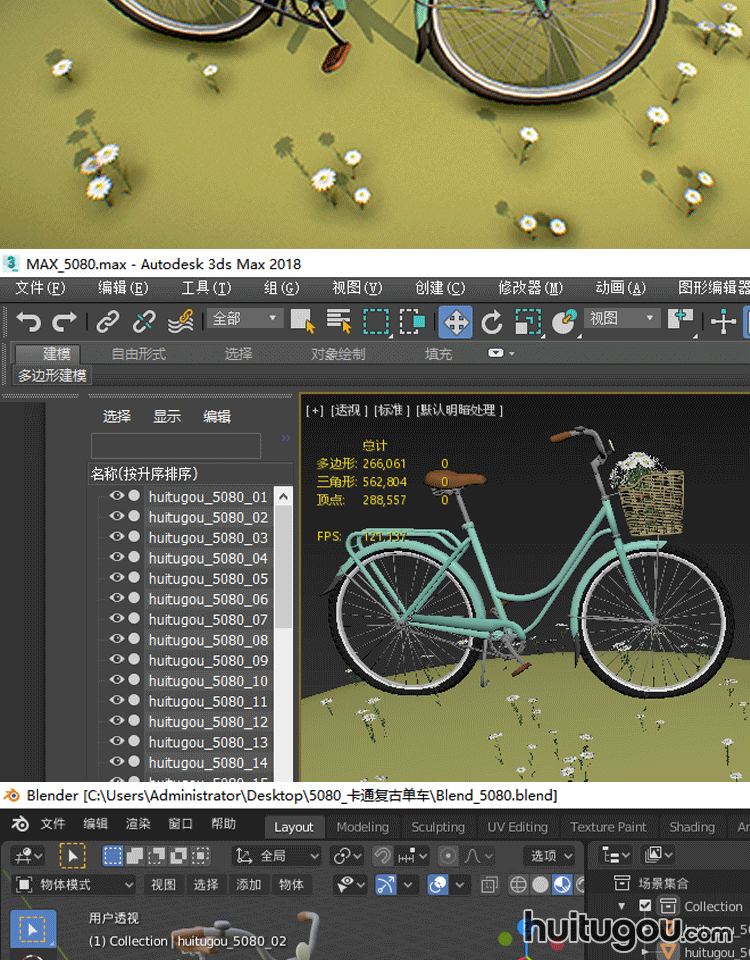Toggle visibility of huitugou_5080_08
750x960 pixels.
coord(117,639)
